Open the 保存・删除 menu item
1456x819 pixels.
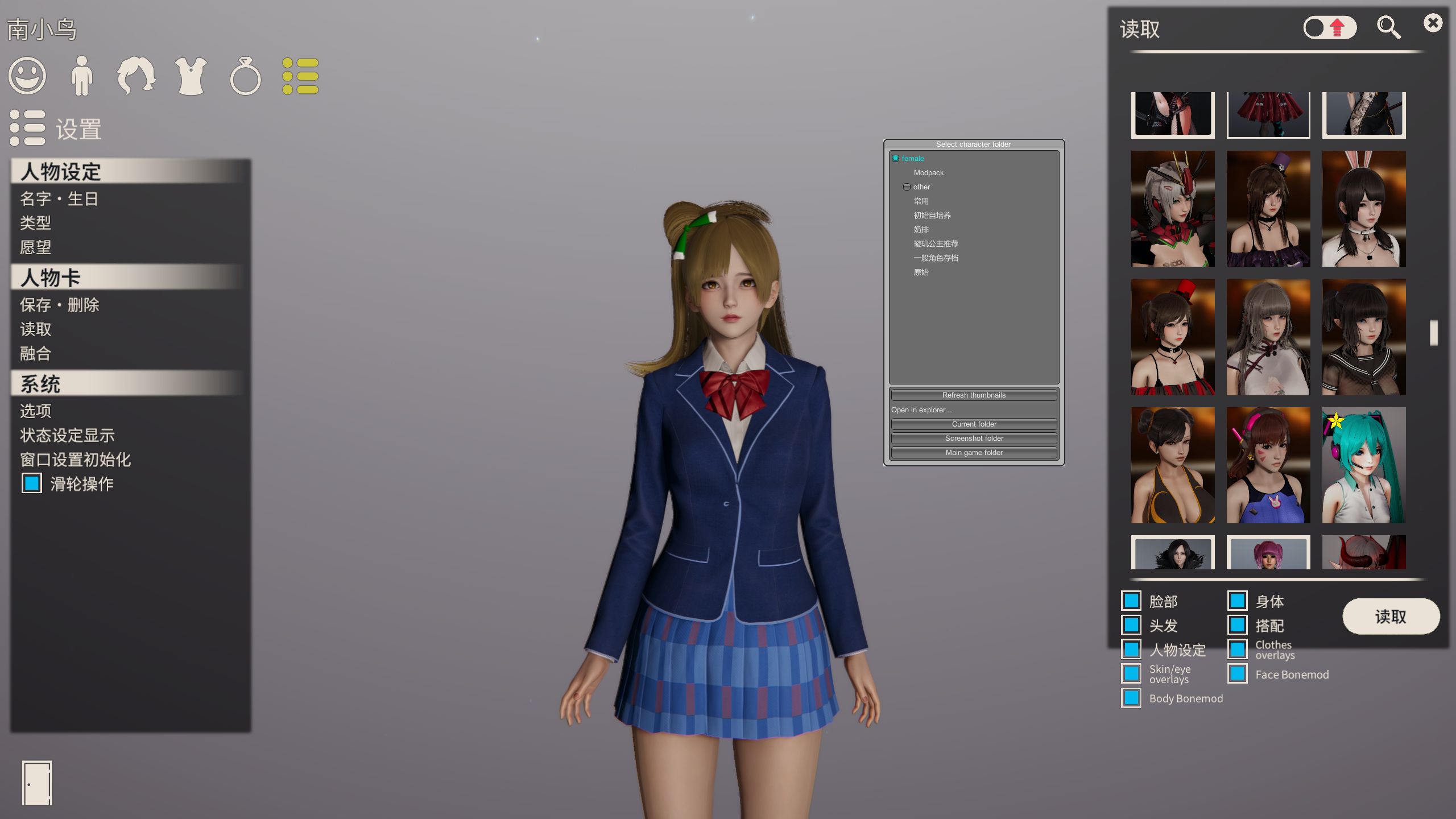60,305
